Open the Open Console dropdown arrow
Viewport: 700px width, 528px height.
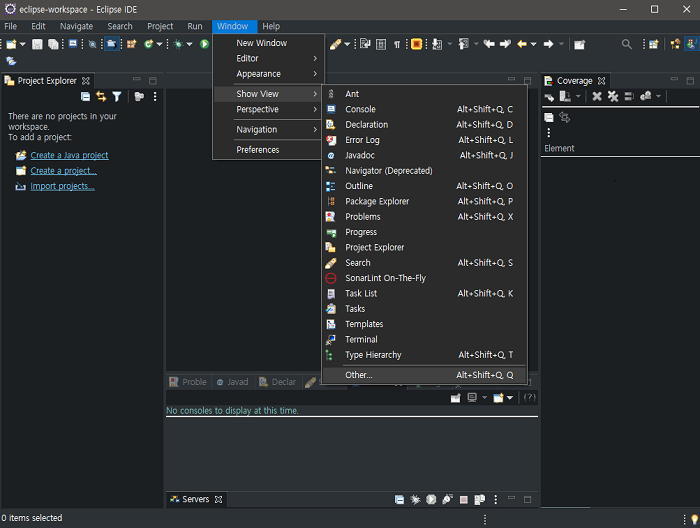click(x=510, y=397)
